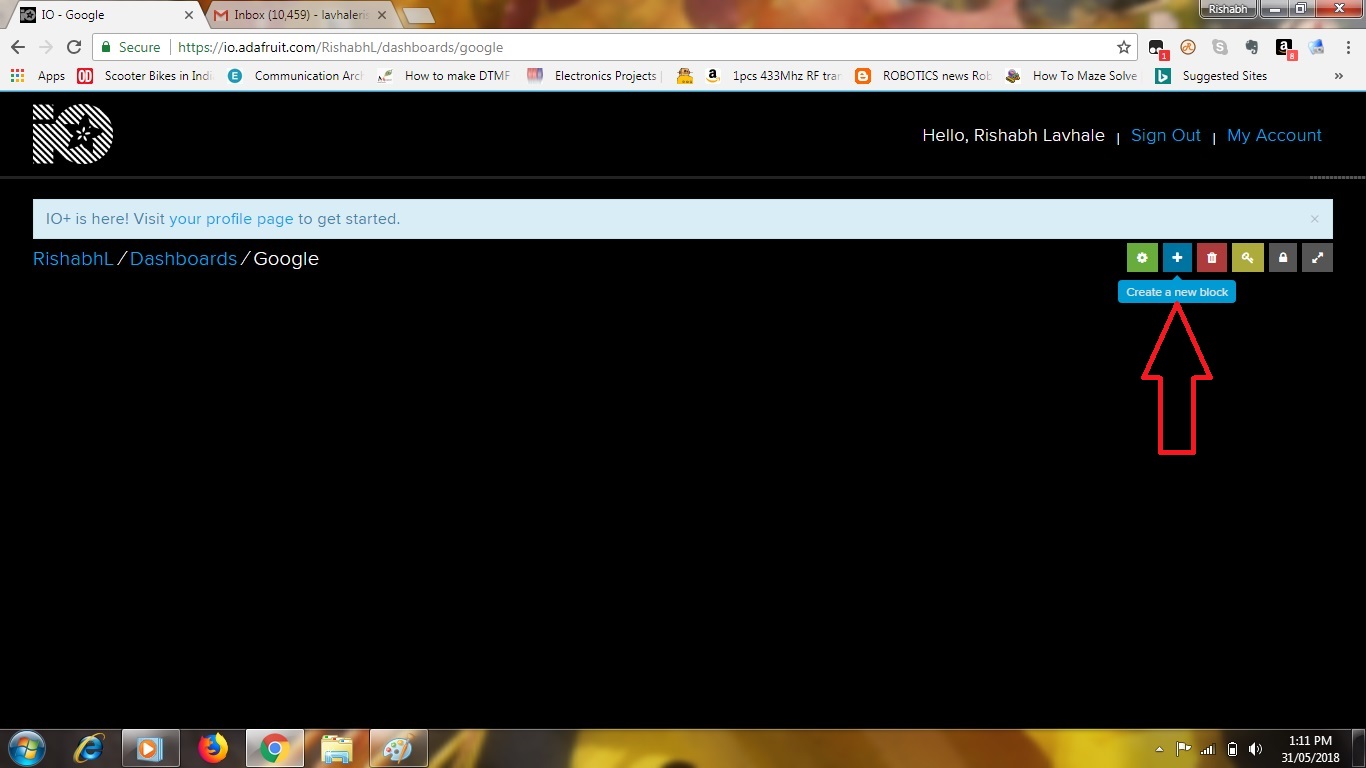
Task: Go back to the previous page
Action: [x=18, y=47]
